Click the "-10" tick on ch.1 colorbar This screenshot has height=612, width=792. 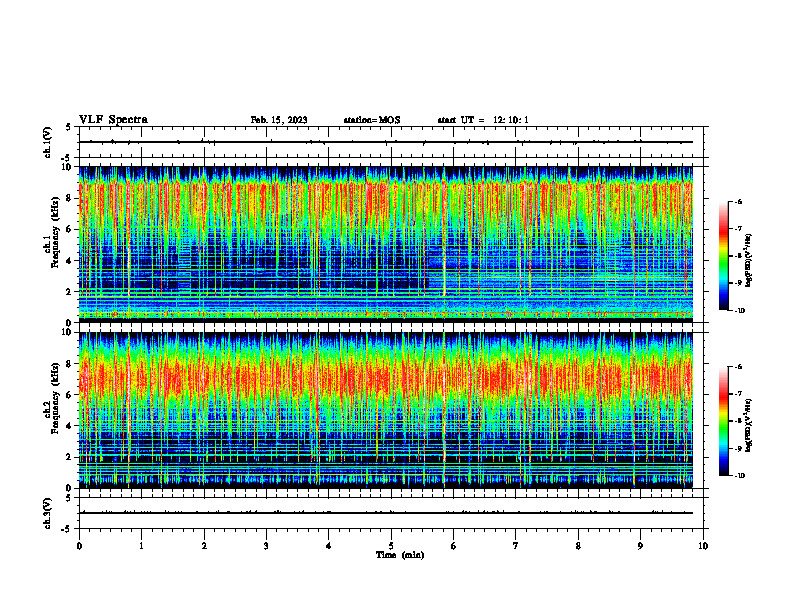[739, 311]
